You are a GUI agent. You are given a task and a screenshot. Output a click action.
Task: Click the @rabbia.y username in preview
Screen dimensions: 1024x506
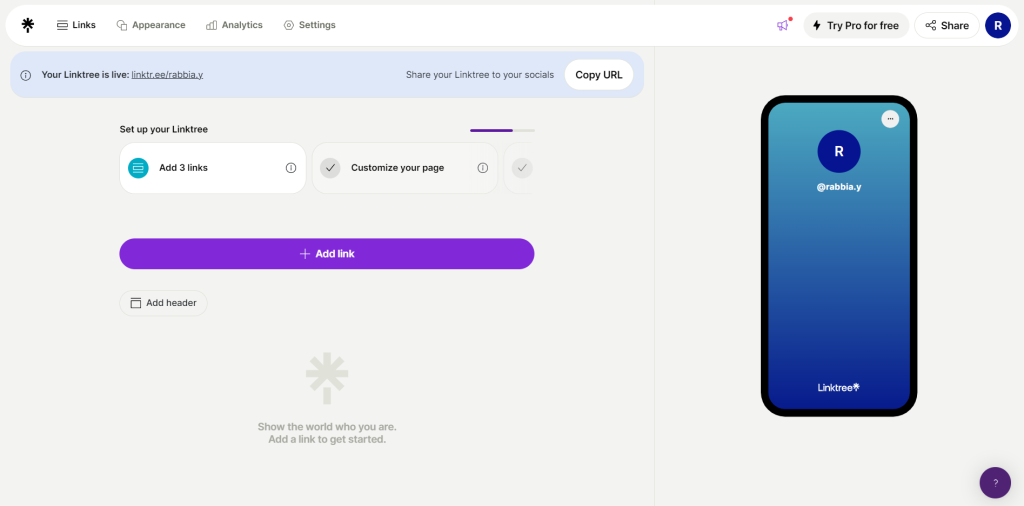[839, 187]
